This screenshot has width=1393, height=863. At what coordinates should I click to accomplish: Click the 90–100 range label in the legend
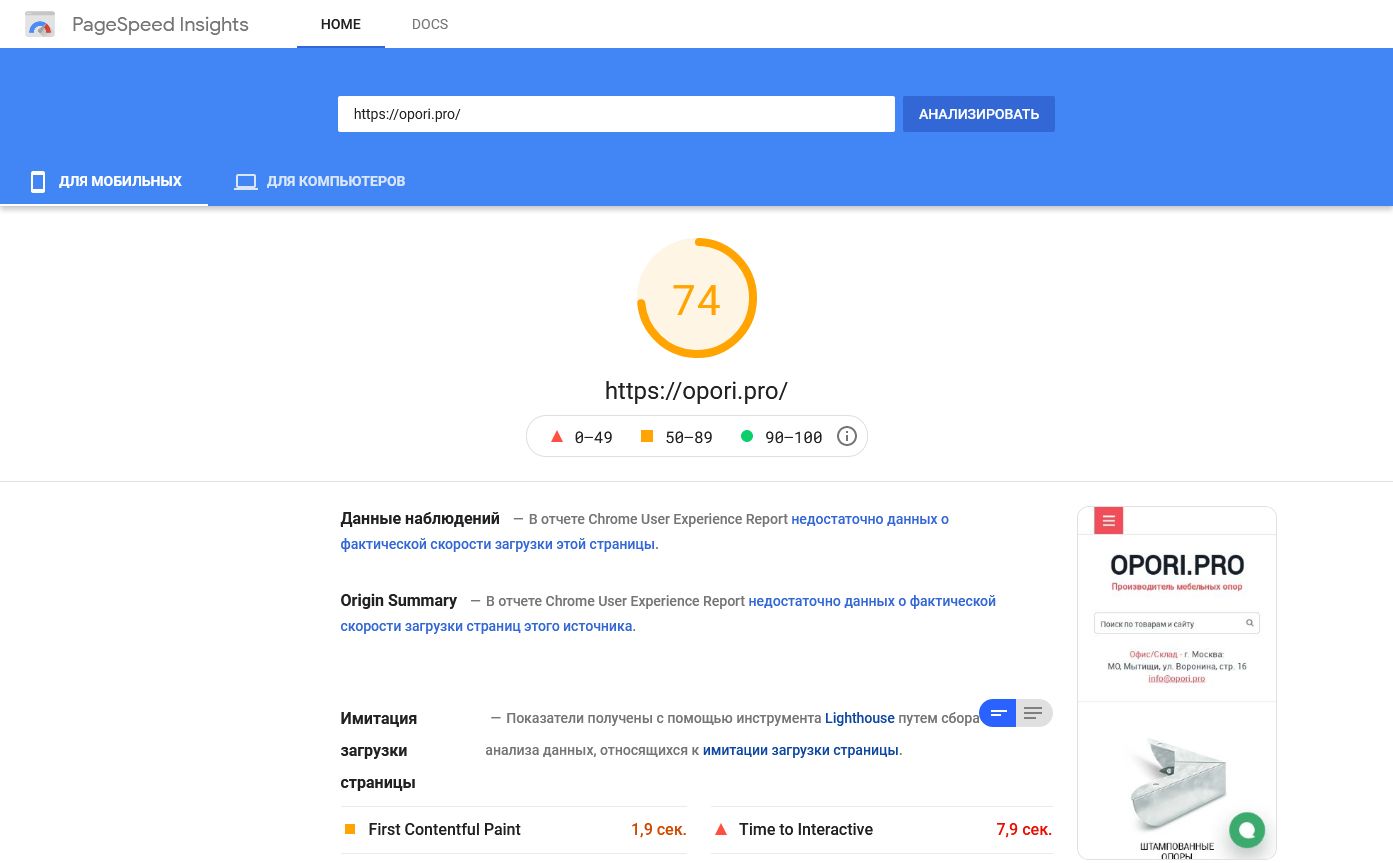pyautogui.click(x=794, y=437)
